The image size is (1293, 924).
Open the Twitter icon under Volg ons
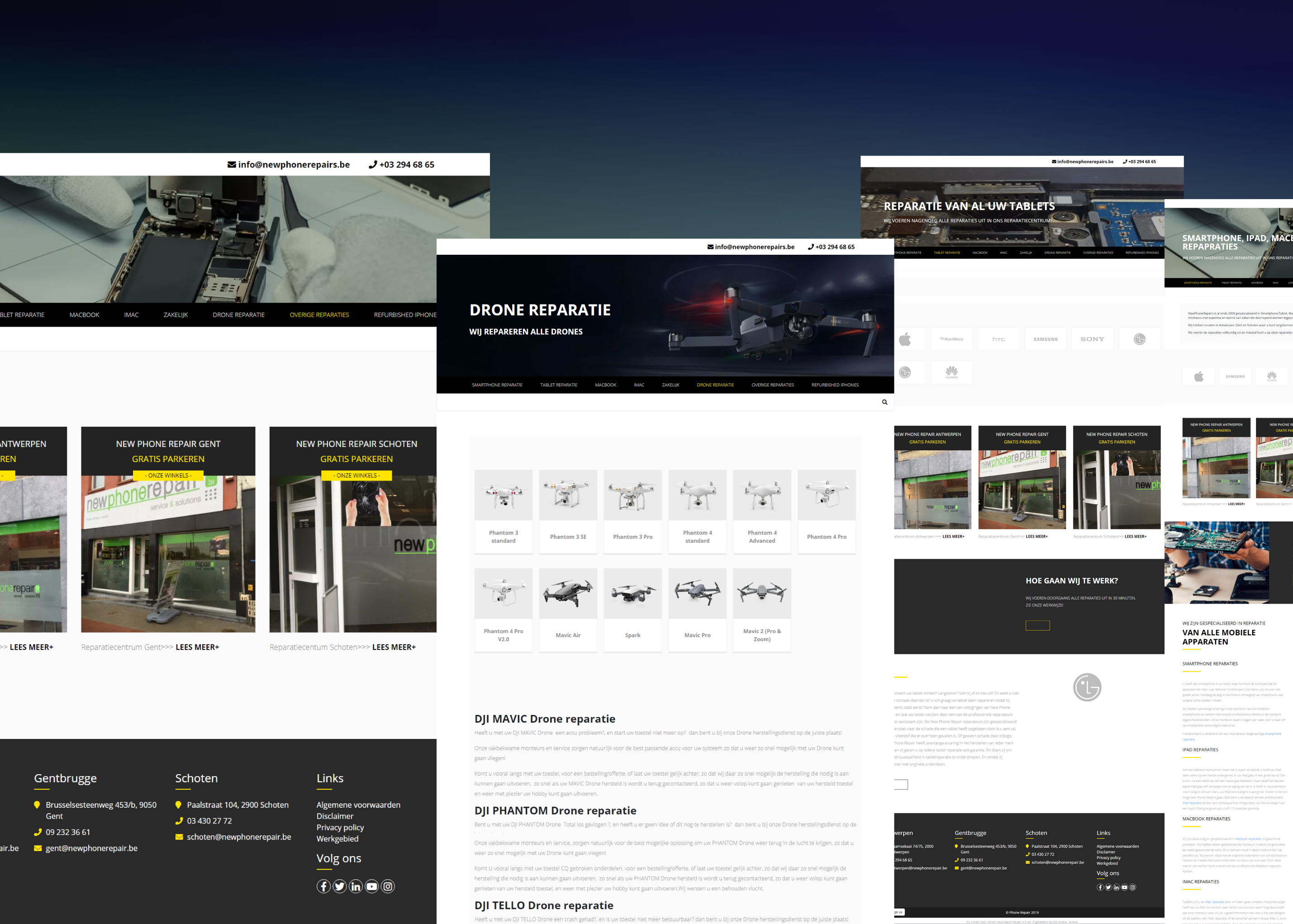pyautogui.click(x=340, y=886)
